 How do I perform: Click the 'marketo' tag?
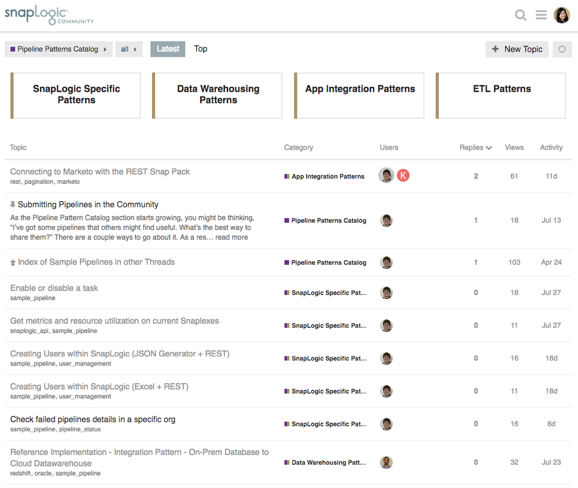coord(68,182)
